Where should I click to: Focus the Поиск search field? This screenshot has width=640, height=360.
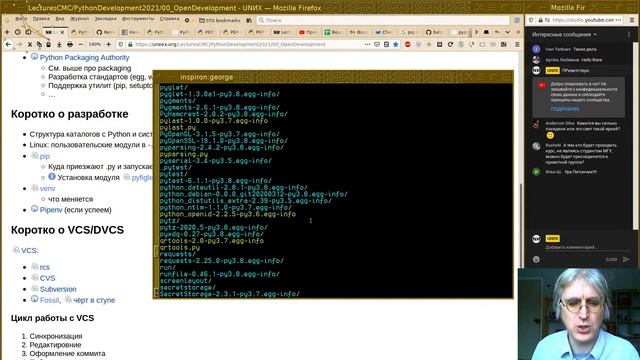pos(383,20)
